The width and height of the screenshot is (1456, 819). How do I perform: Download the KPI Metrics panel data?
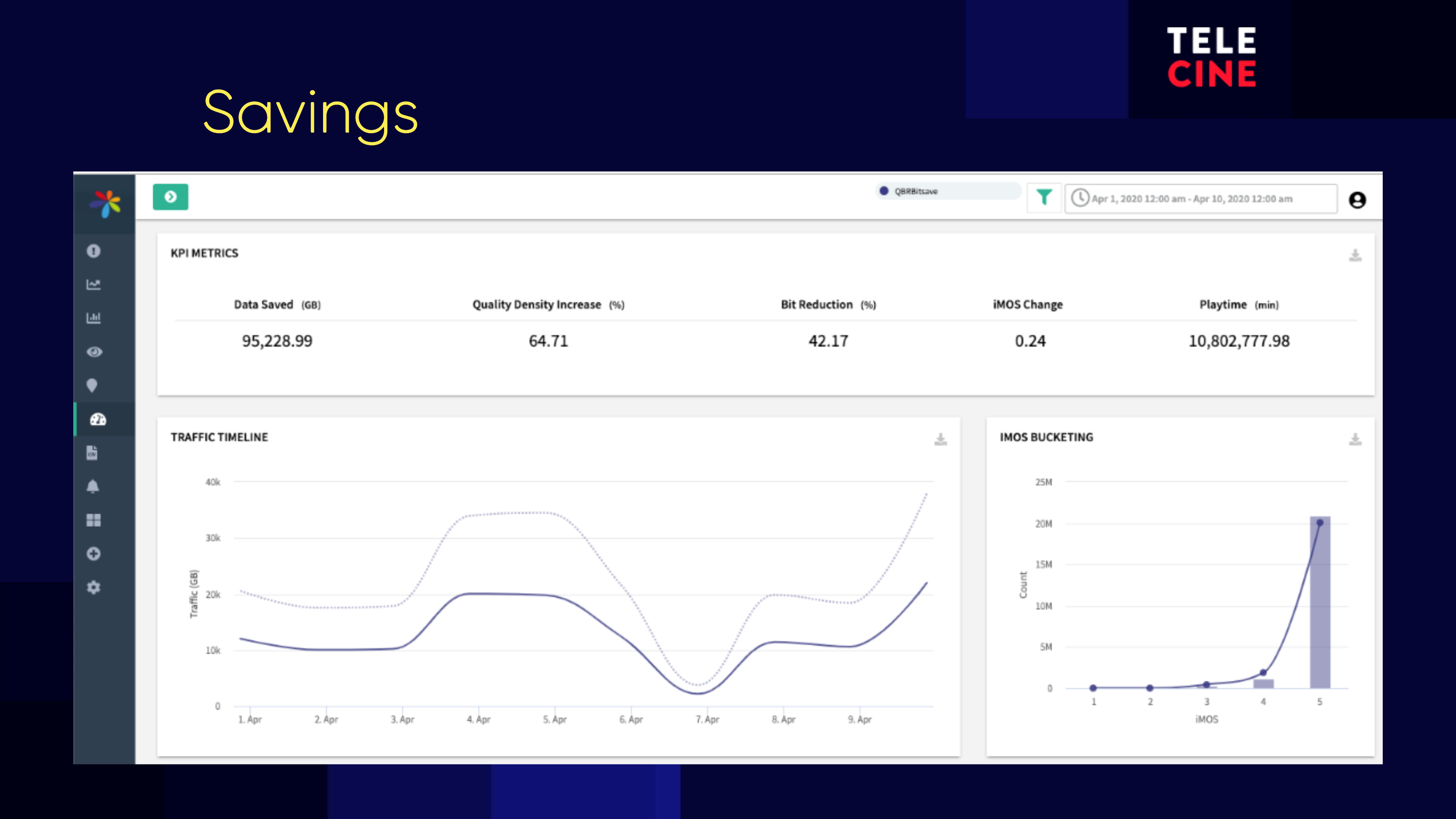(x=1356, y=255)
